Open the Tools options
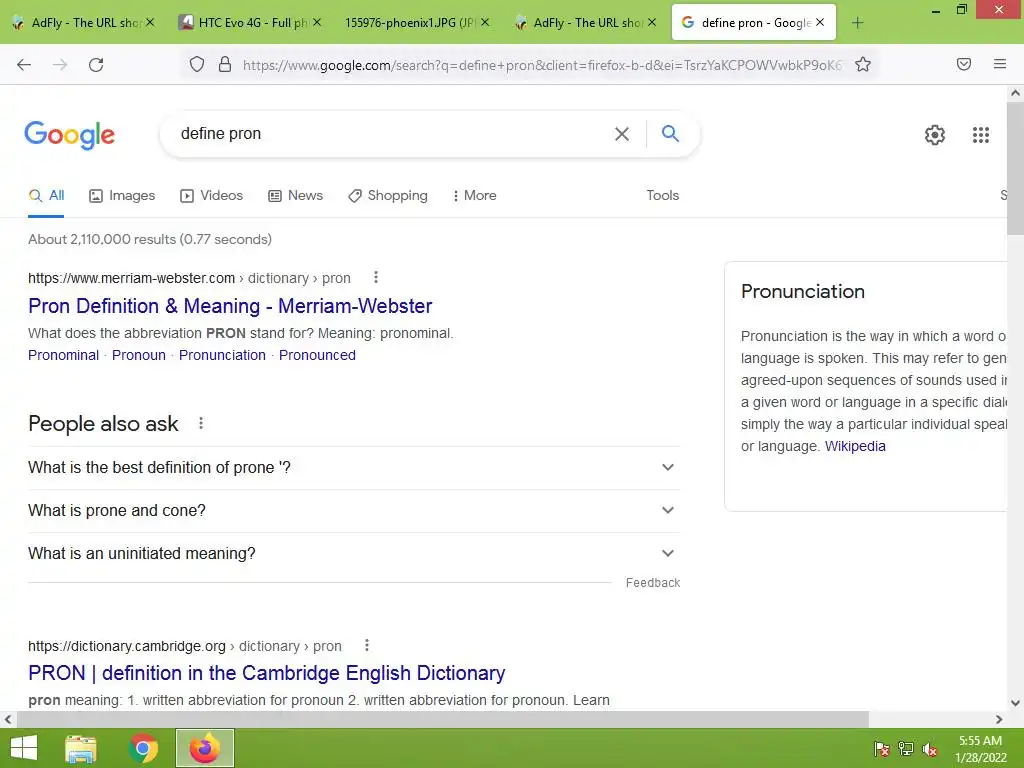 pyautogui.click(x=663, y=195)
